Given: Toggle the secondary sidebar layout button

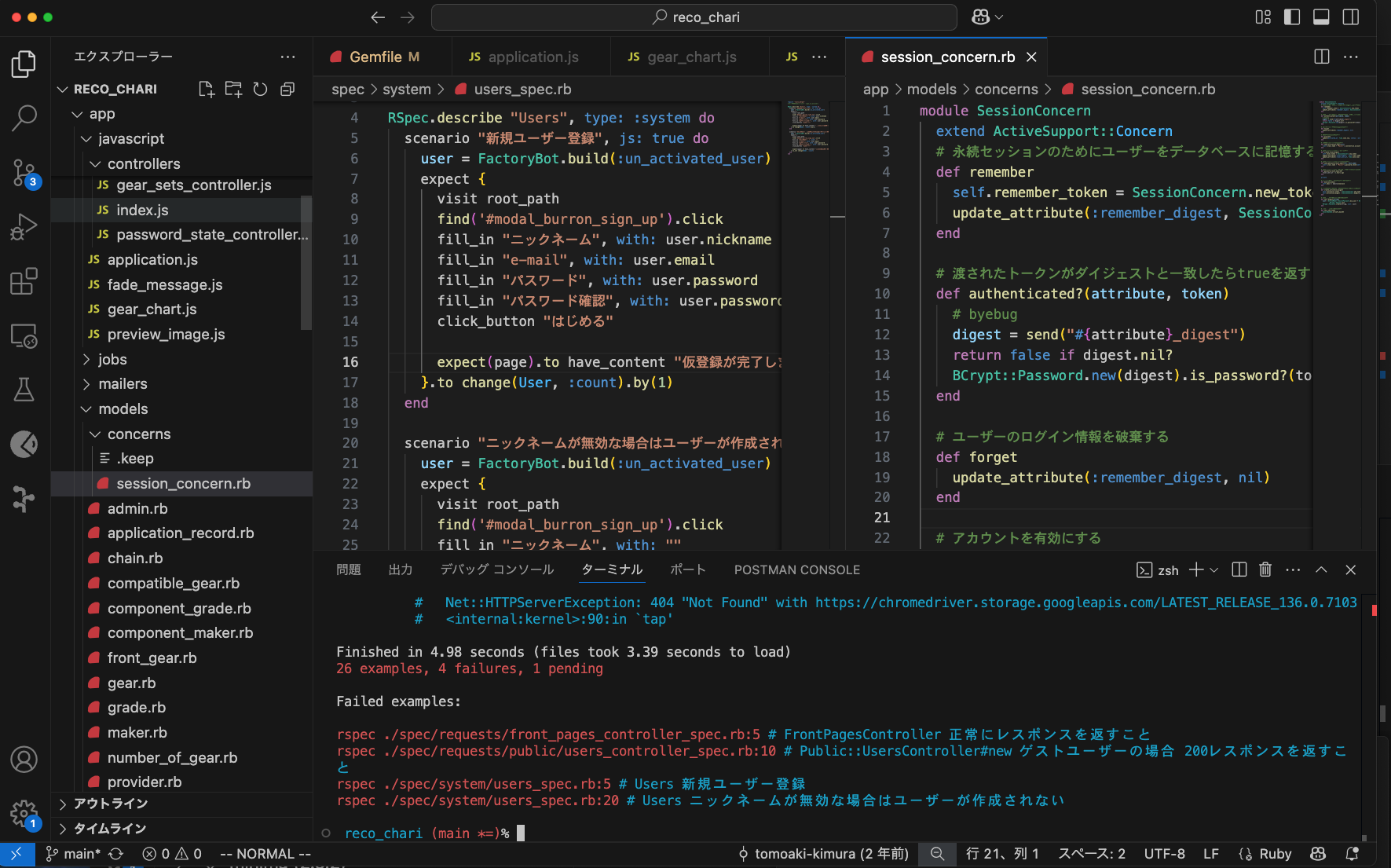Looking at the screenshot, I should (x=1351, y=17).
